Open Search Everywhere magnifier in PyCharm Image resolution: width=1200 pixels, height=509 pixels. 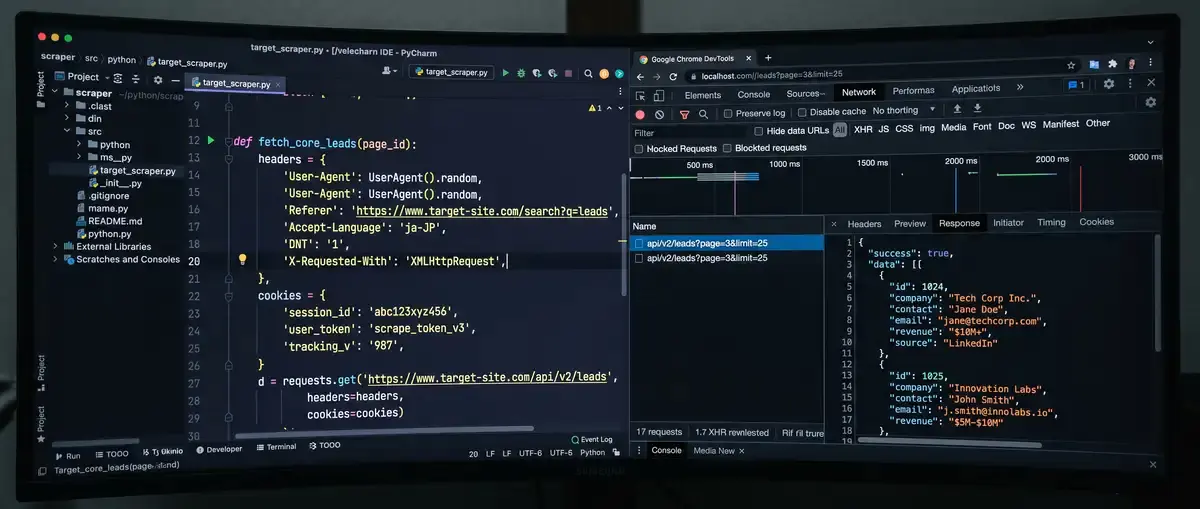click(588, 73)
